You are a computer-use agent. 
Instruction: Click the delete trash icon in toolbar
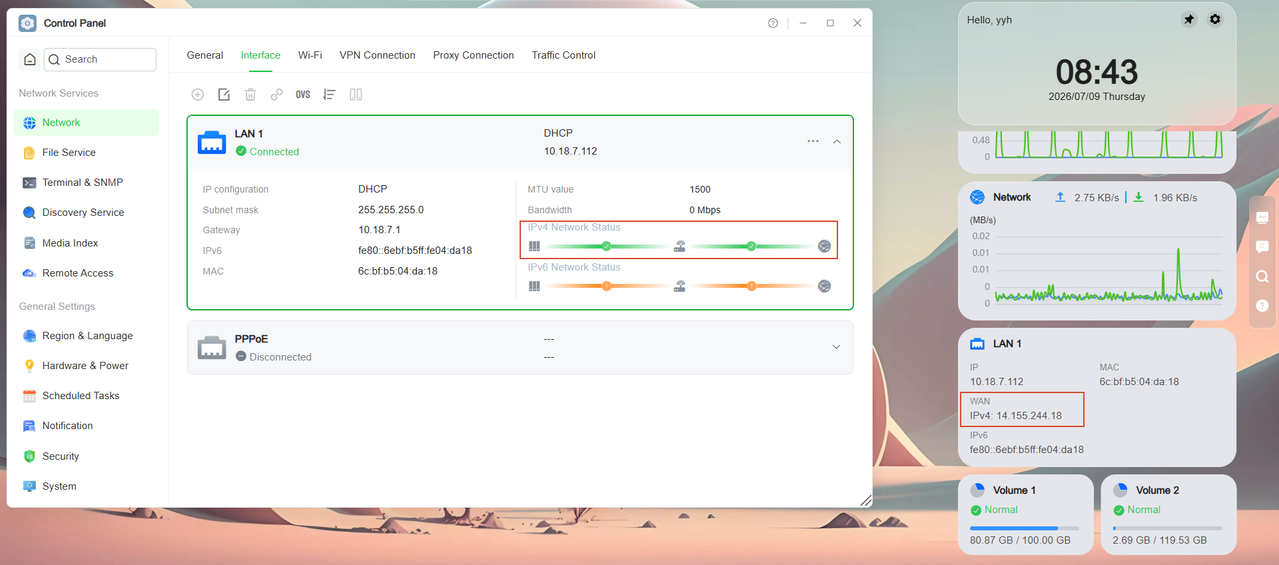250,94
